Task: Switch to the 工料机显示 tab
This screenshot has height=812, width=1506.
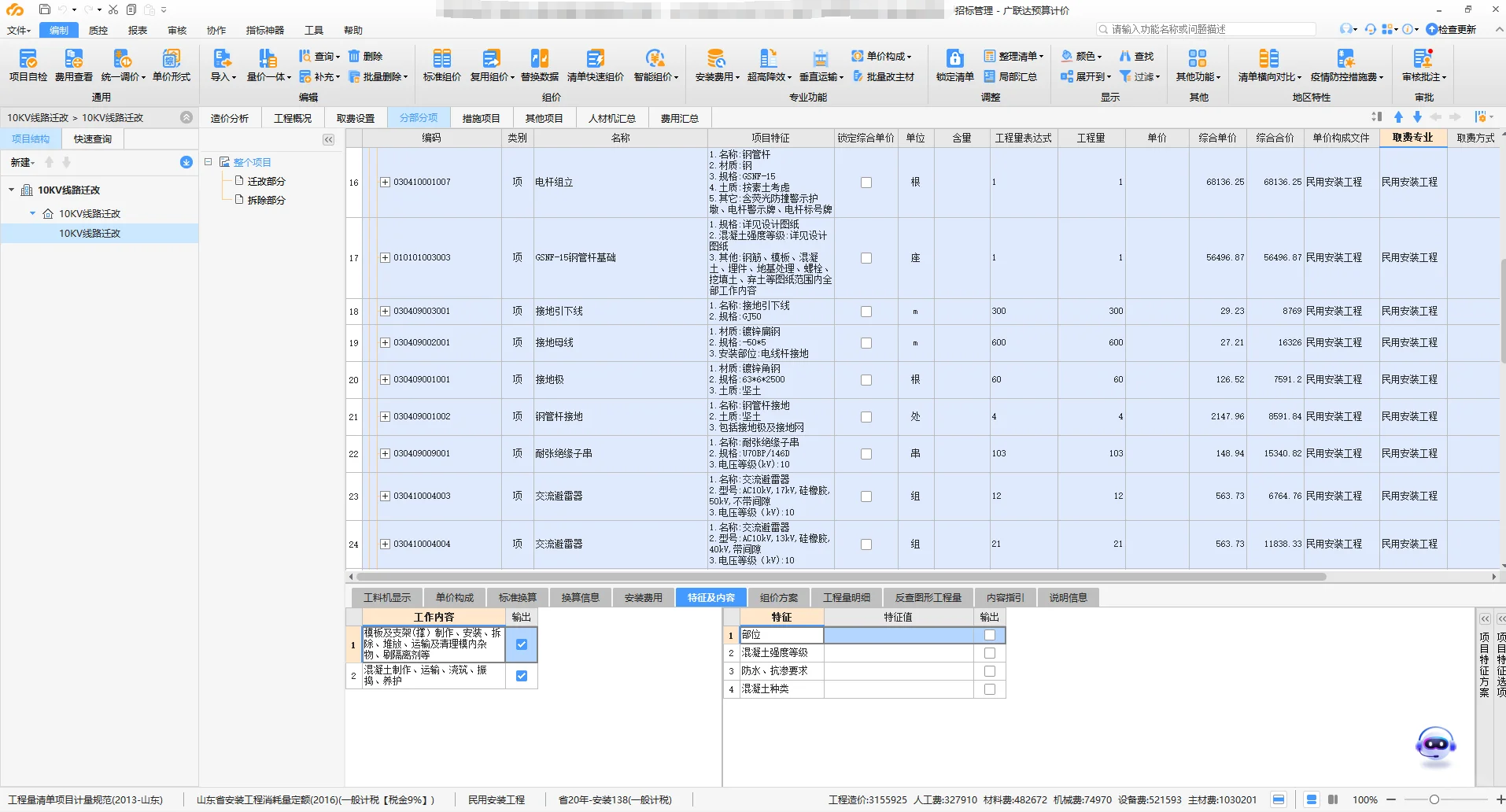Action: 387,598
